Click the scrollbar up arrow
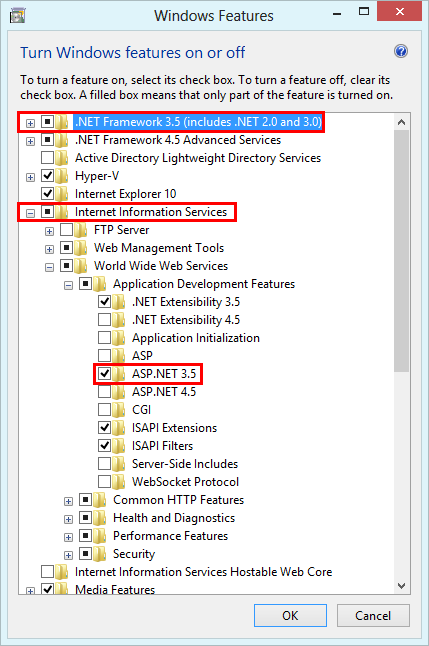Viewport: 429px width, 646px height. (401, 122)
